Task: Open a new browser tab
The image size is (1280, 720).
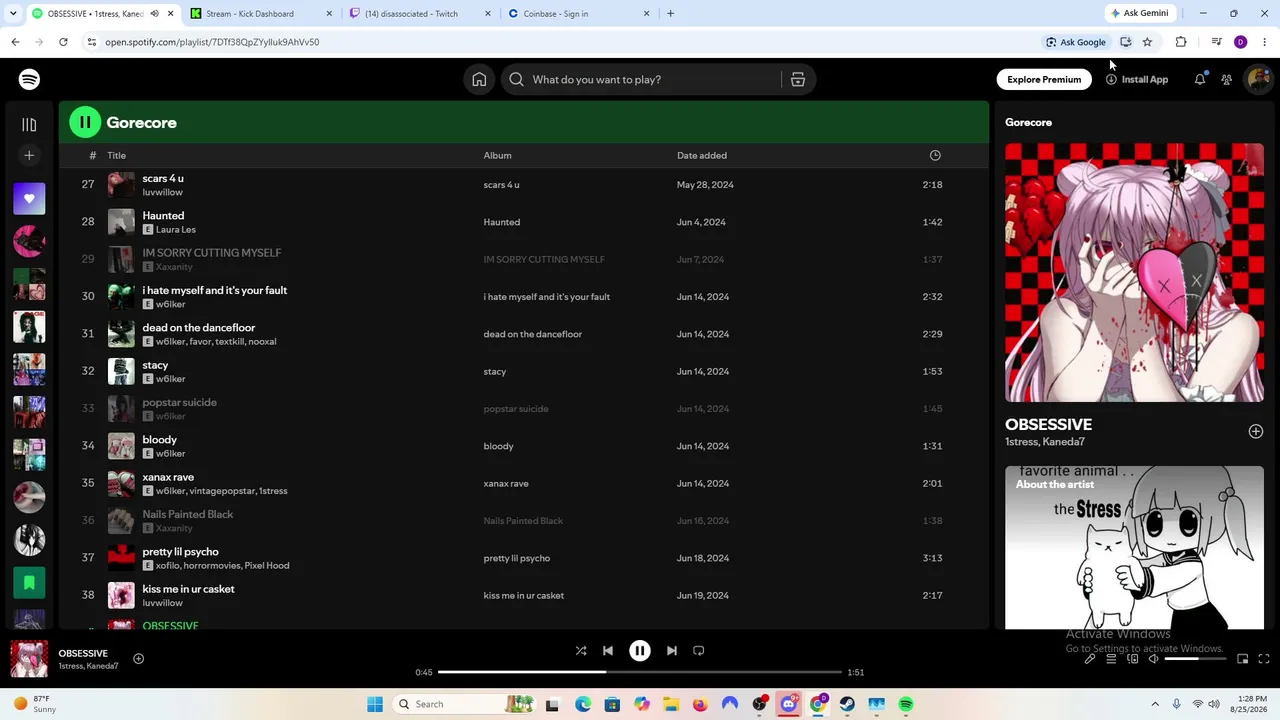Action: tap(670, 14)
